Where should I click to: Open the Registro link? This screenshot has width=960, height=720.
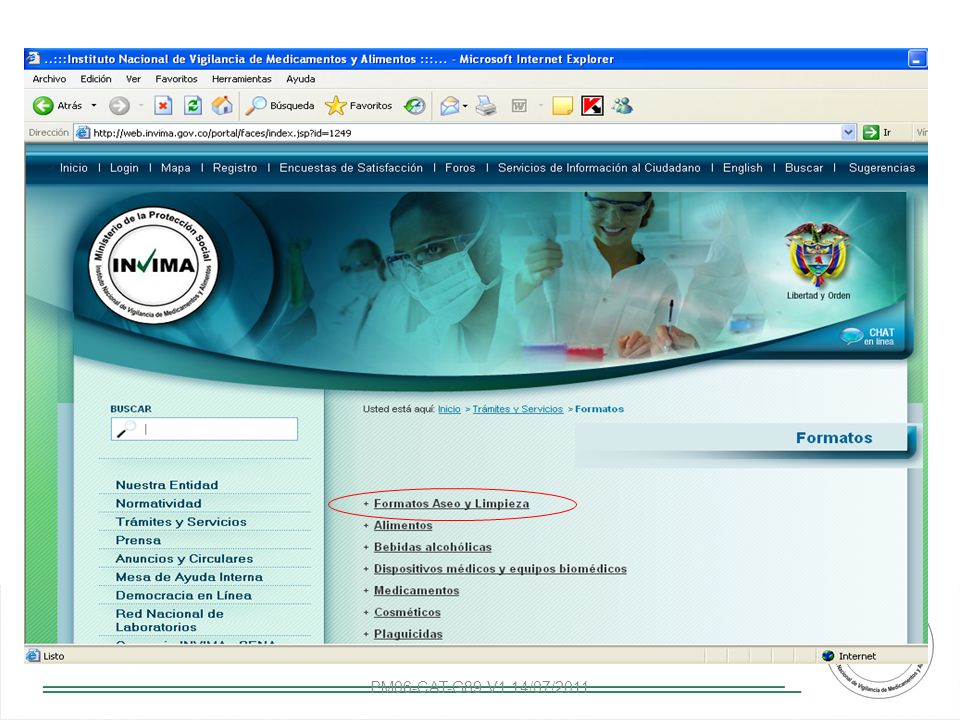tap(235, 168)
